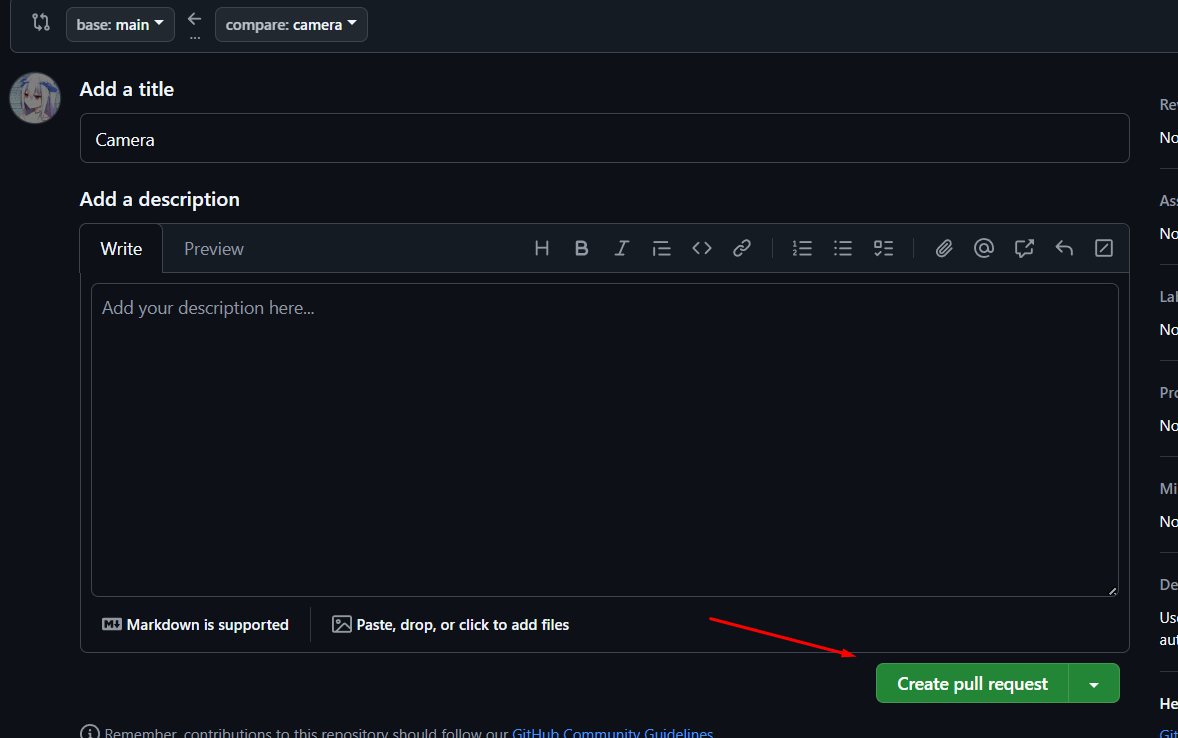Attach files using the paperclip icon
This screenshot has width=1178, height=738.
[944, 248]
